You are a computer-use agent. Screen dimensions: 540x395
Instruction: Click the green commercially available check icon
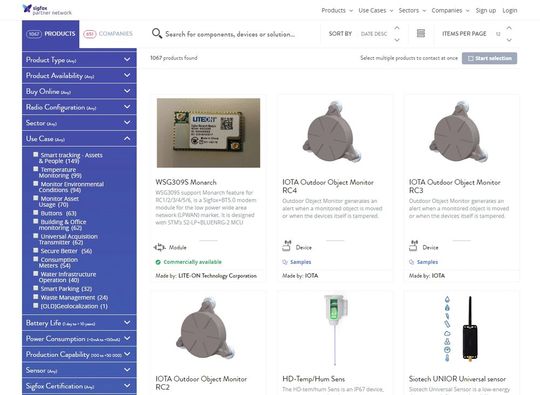click(158, 262)
